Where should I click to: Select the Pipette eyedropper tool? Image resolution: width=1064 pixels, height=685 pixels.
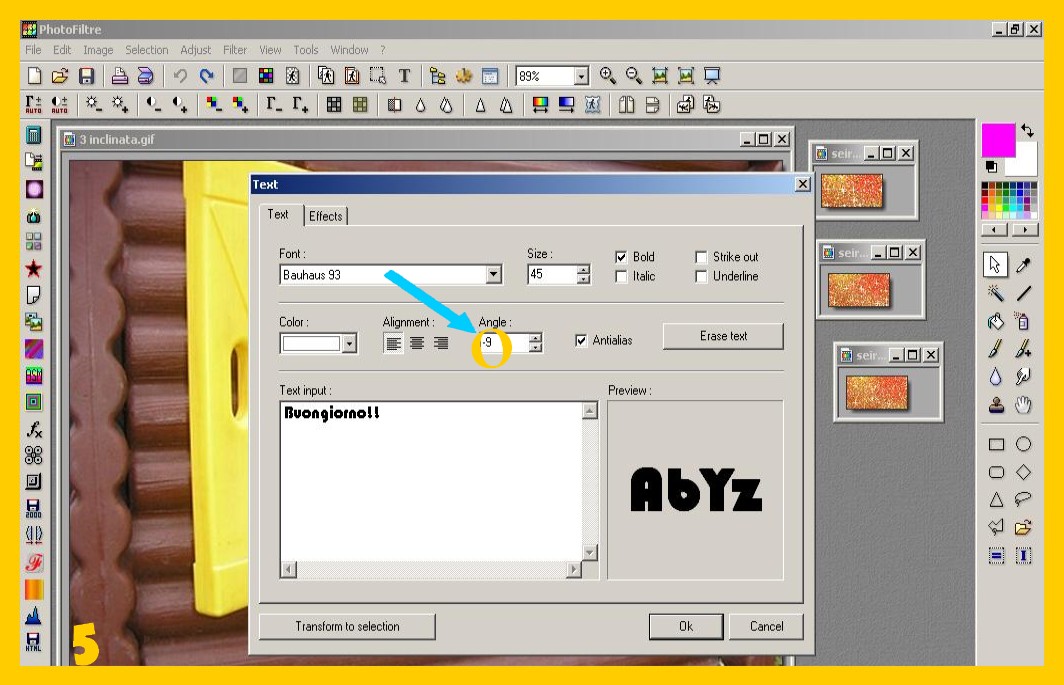click(x=1023, y=265)
